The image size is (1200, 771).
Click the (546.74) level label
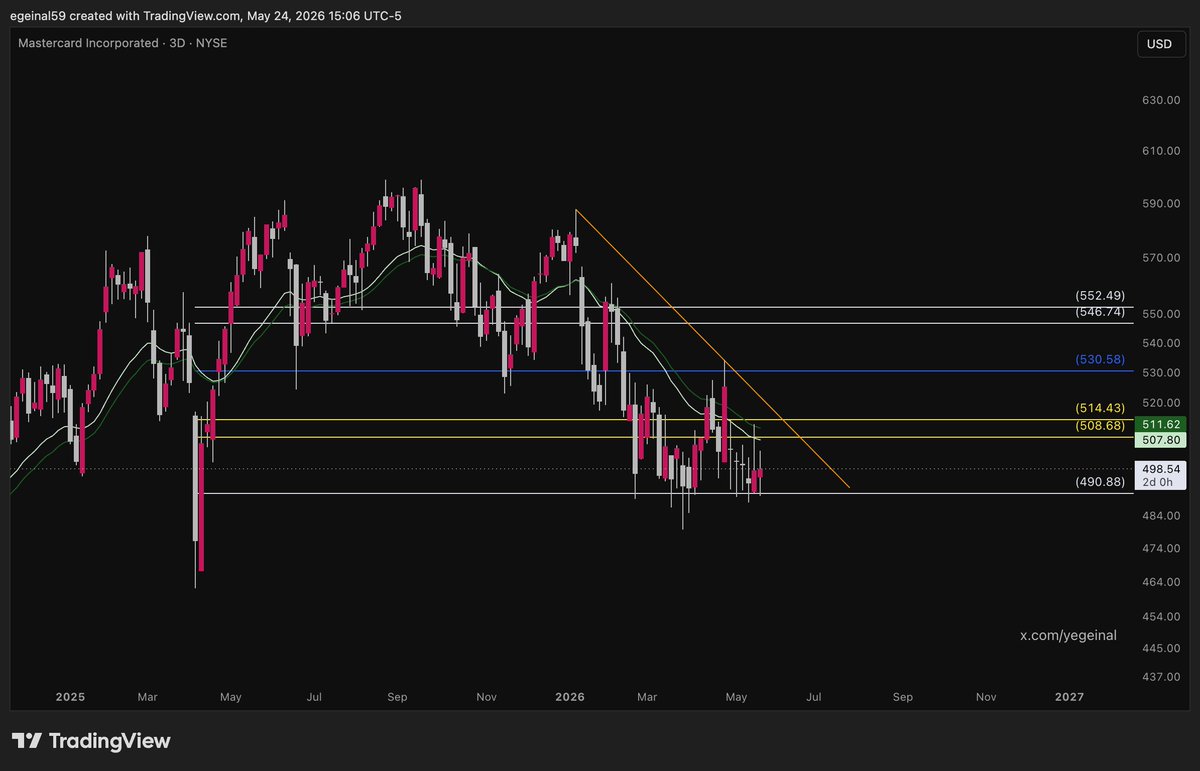[1100, 312]
